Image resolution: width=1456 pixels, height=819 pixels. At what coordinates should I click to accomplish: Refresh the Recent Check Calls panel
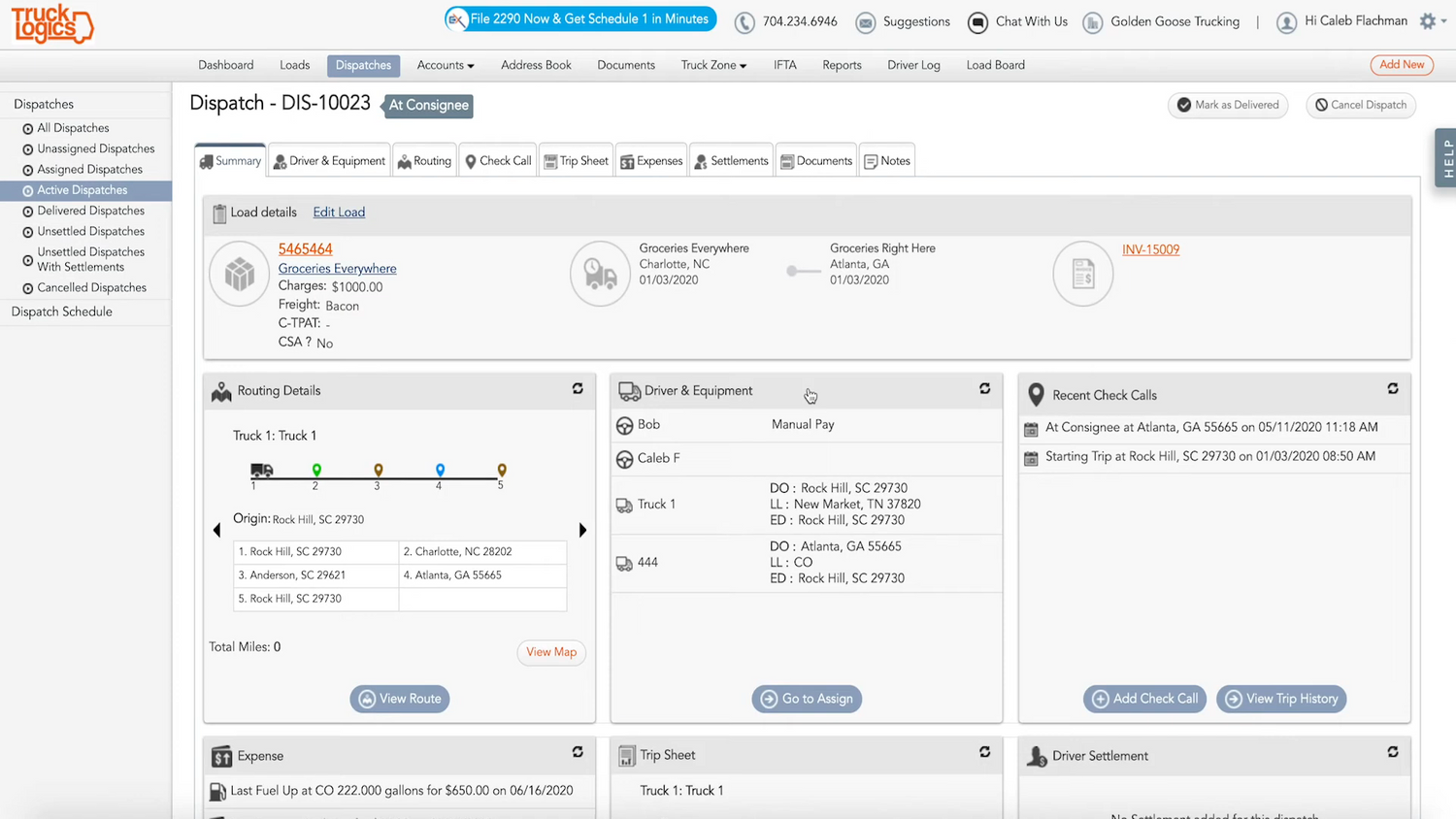click(1392, 389)
